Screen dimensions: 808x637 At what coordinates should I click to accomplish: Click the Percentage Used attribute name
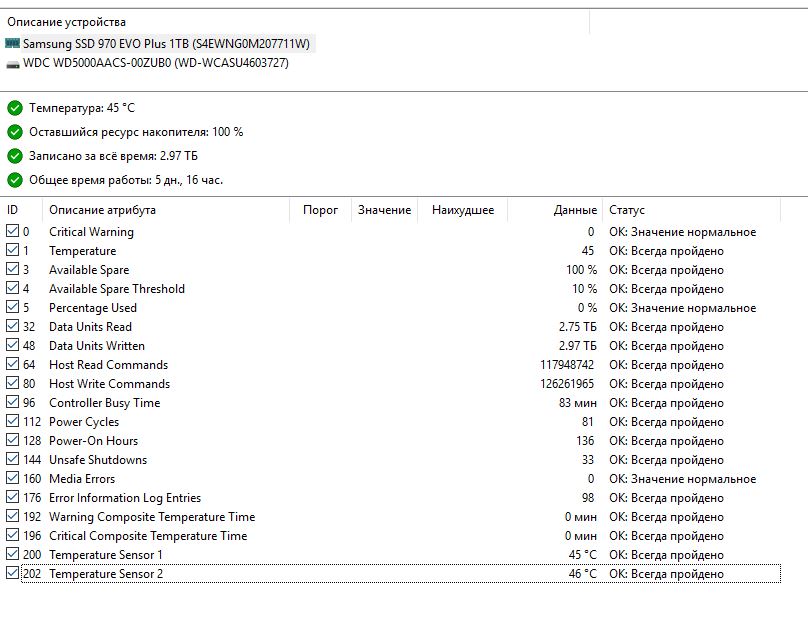[93, 308]
